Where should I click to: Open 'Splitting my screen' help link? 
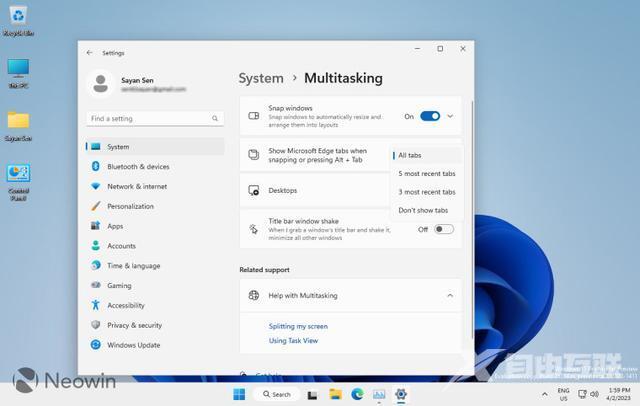pyautogui.click(x=298, y=326)
